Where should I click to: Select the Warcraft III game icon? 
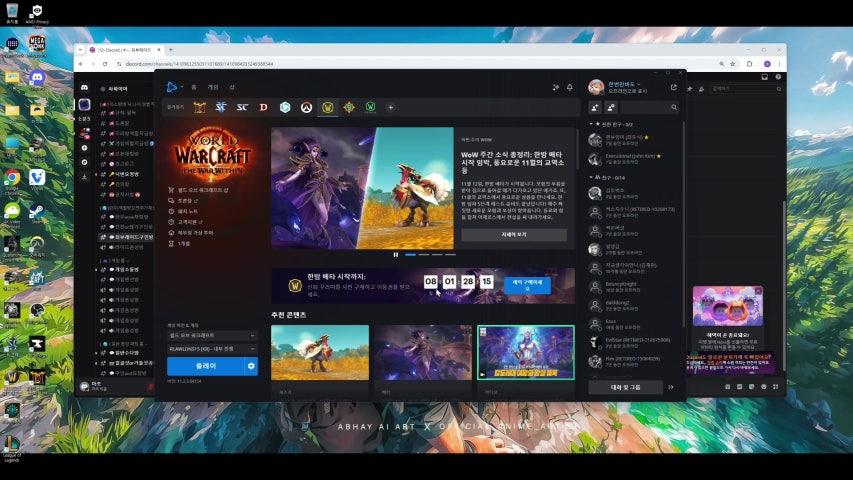click(x=199, y=107)
